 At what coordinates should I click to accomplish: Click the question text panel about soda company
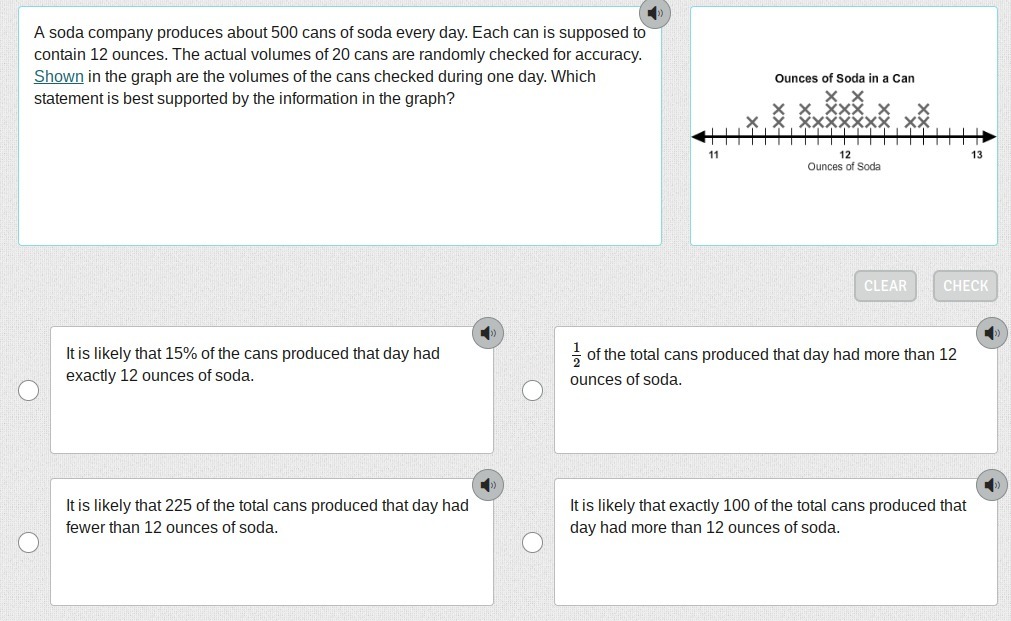click(x=340, y=126)
